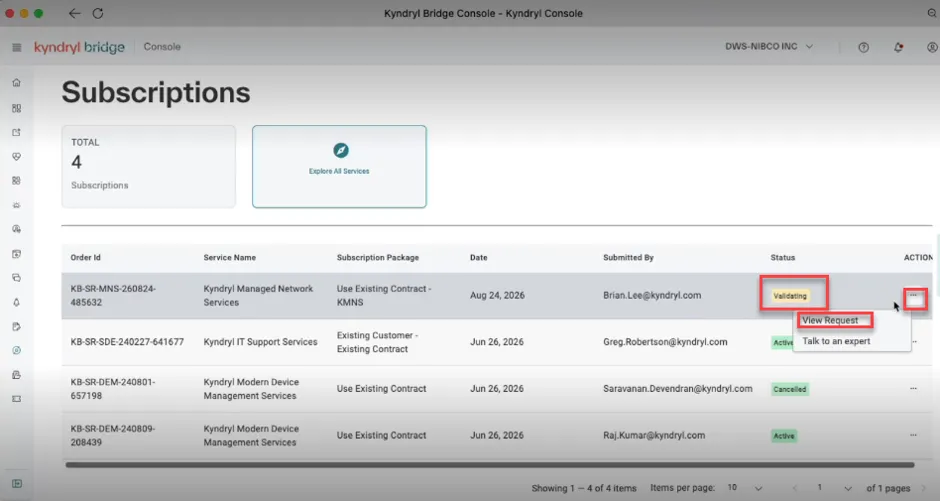
Task: Click Kyndryl Managed Network Services cell
Action: [x=258, y=295]
